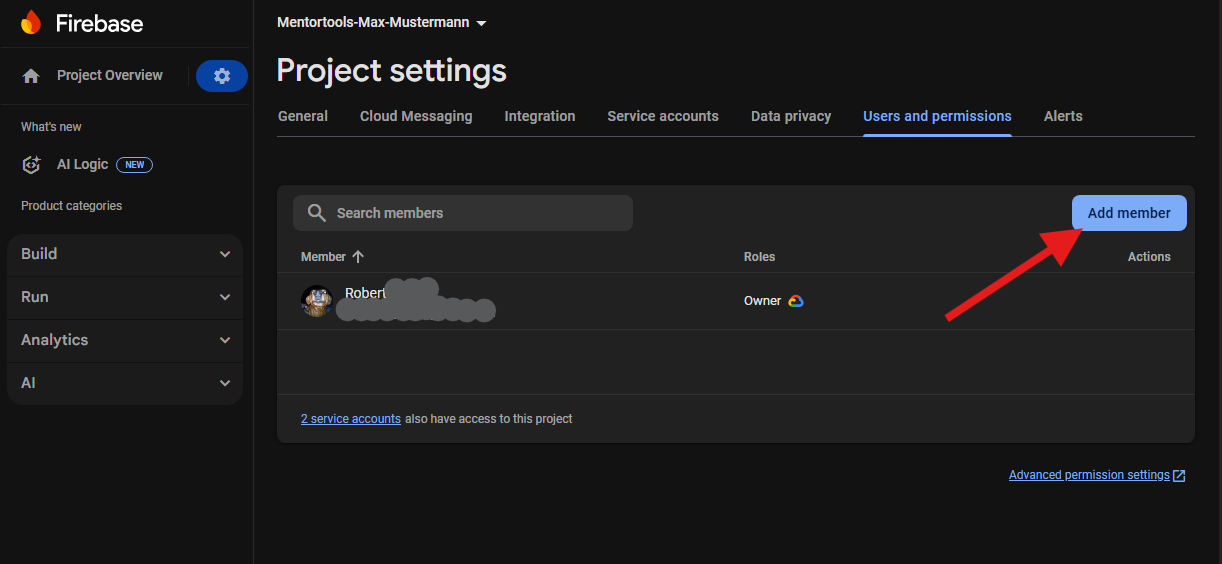Switch to the Cloud Messaging tab
The image size is (1222, 564).
416,116
